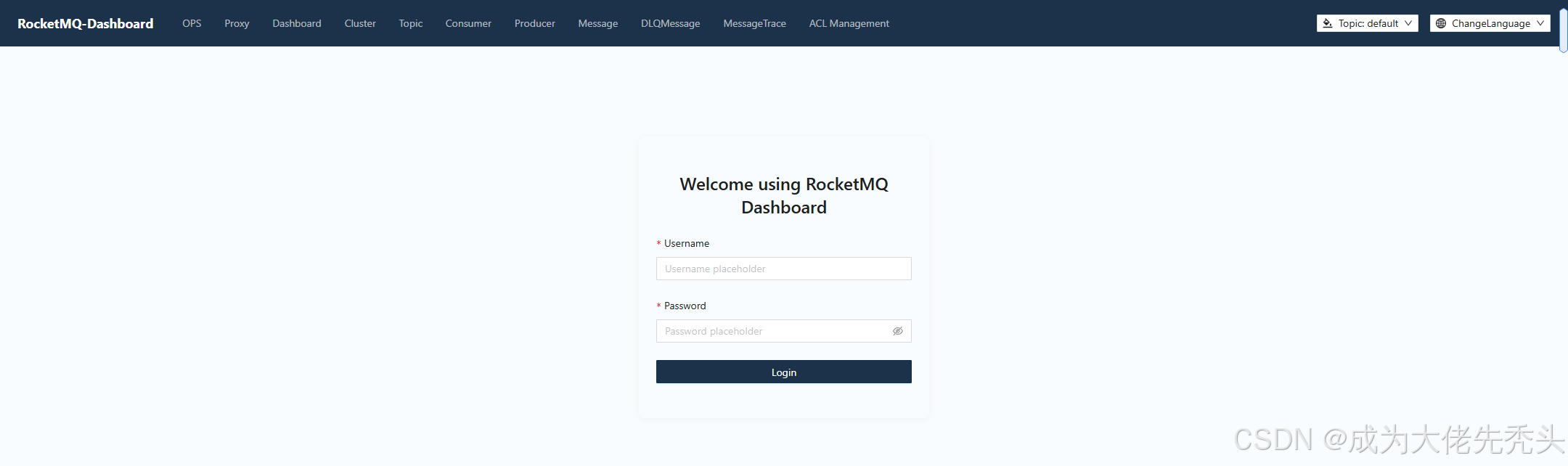Open the Consumer page

point(468,23)
